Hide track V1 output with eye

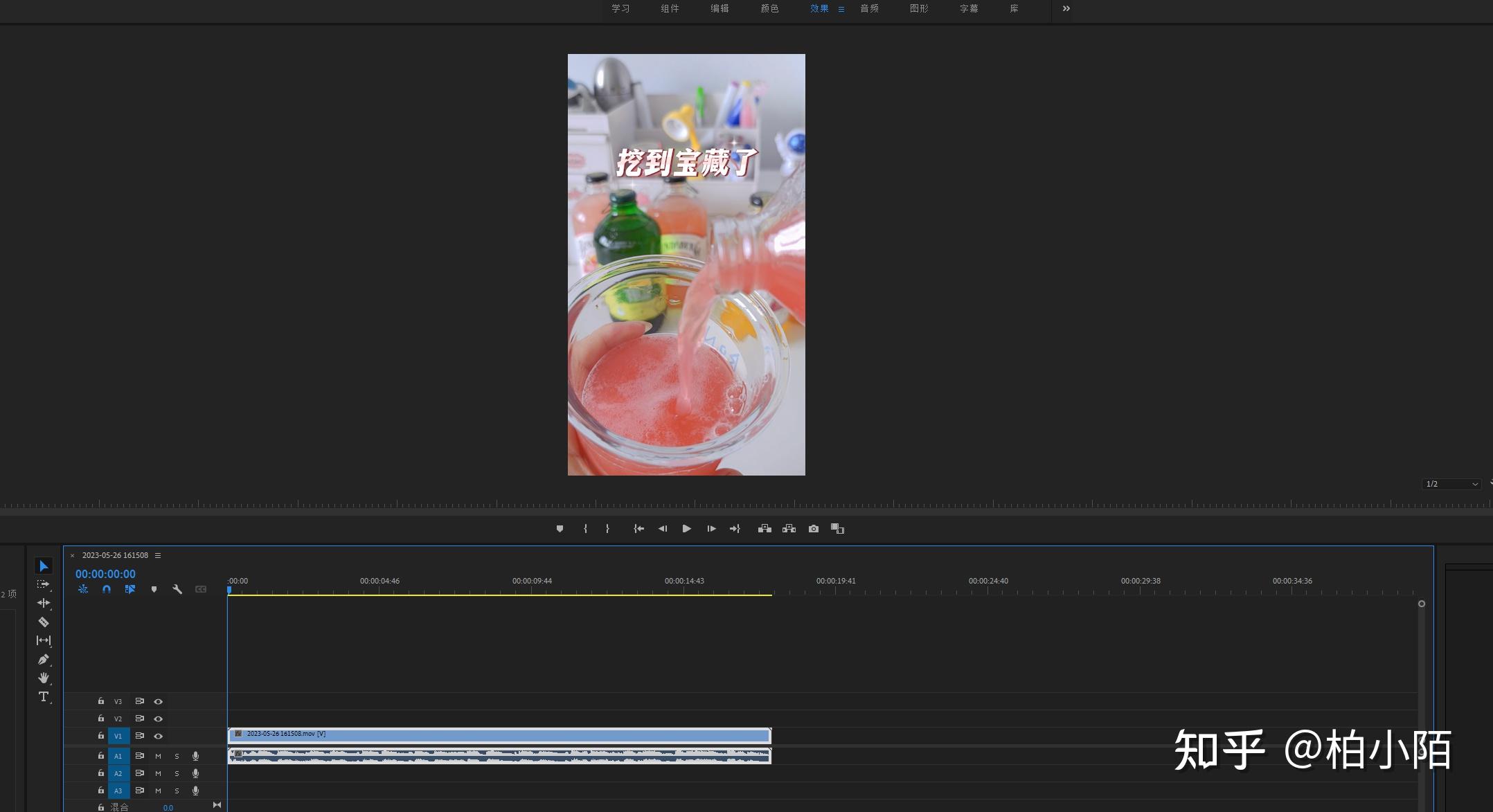pos(158,737)
